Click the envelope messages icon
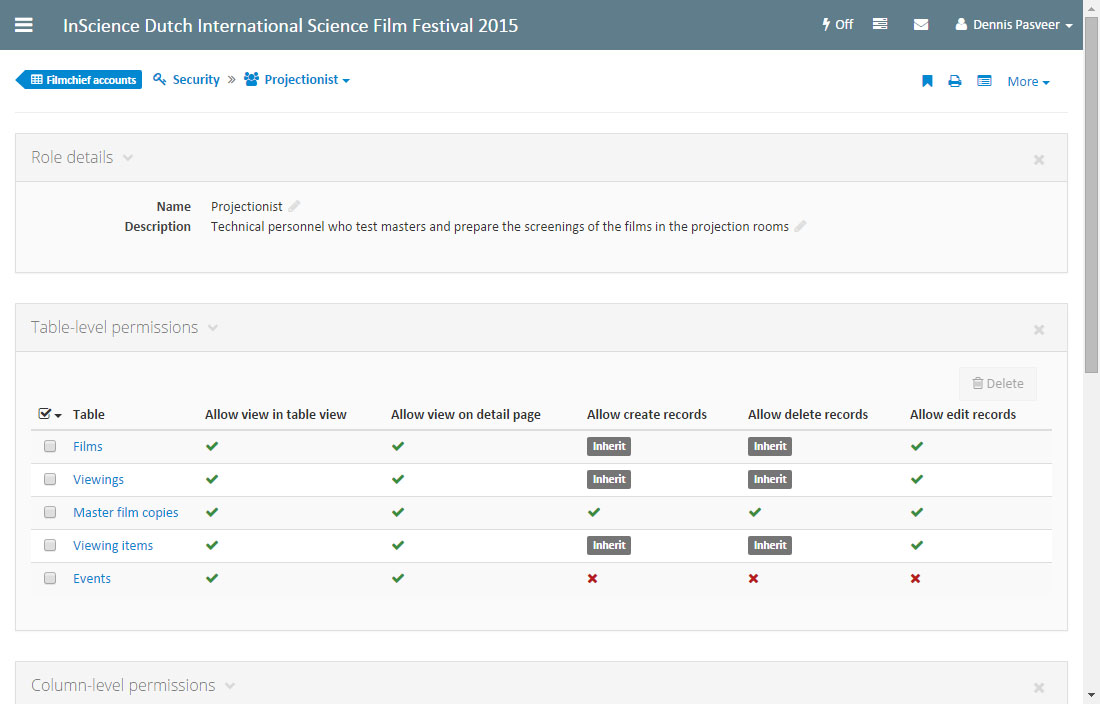 (921, 25)
